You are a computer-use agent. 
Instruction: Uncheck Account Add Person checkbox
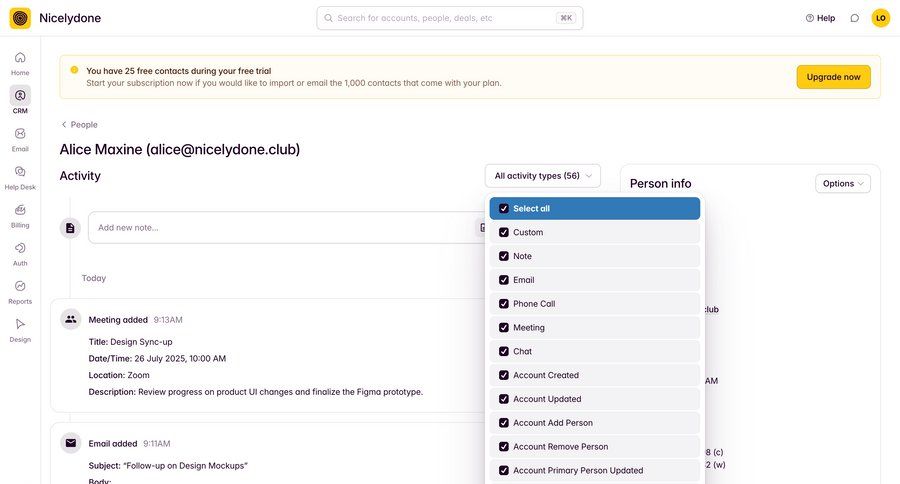(x=503, y=423)
